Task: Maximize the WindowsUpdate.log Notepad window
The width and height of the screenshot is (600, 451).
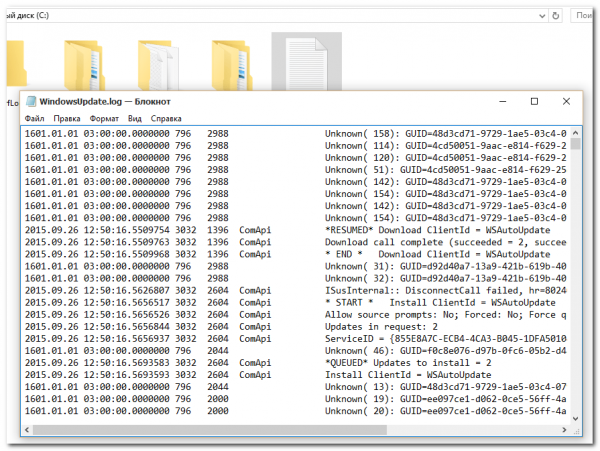Action: (534, 101)
